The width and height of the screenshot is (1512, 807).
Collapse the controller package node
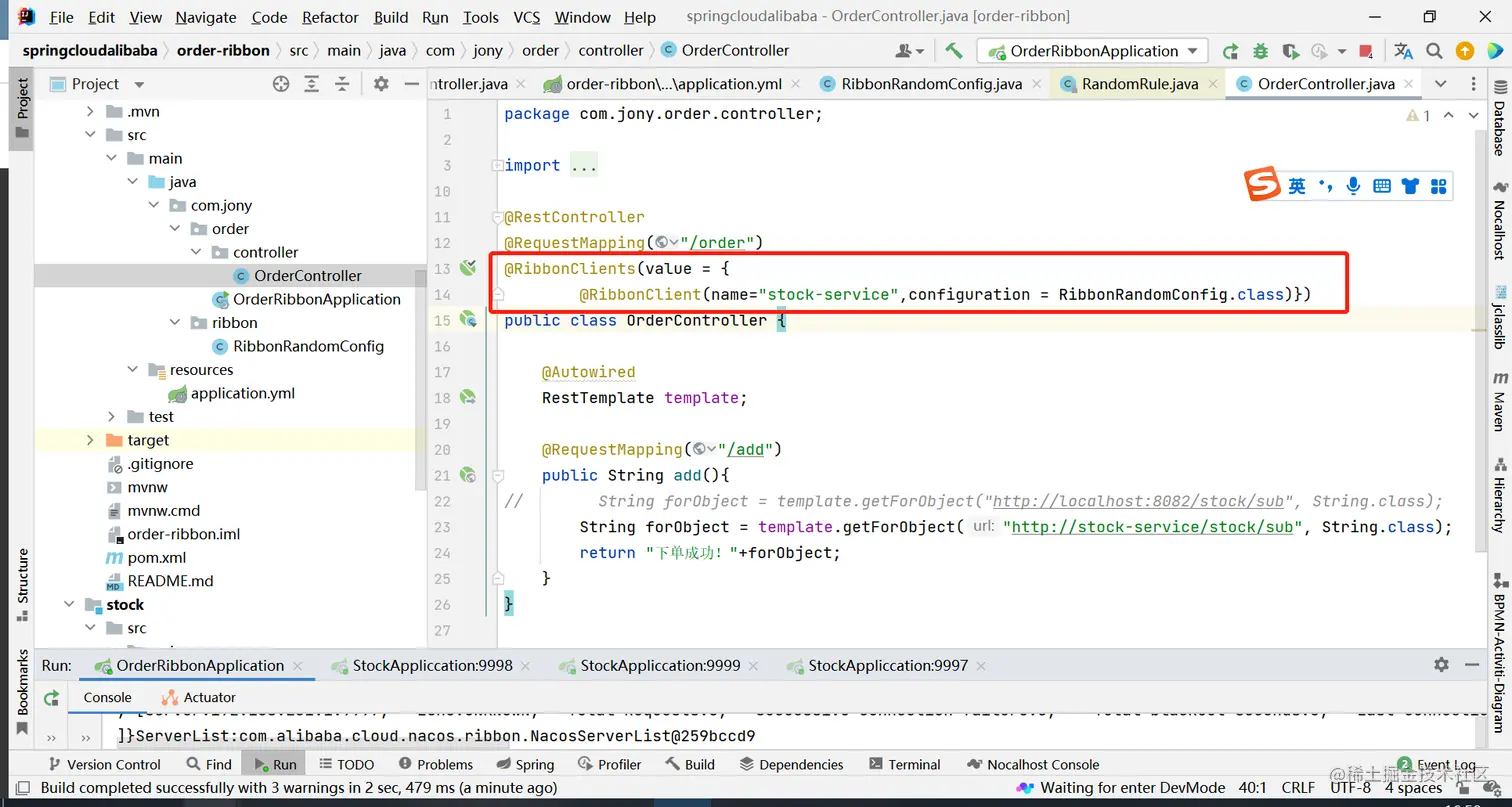click(196, 252)
